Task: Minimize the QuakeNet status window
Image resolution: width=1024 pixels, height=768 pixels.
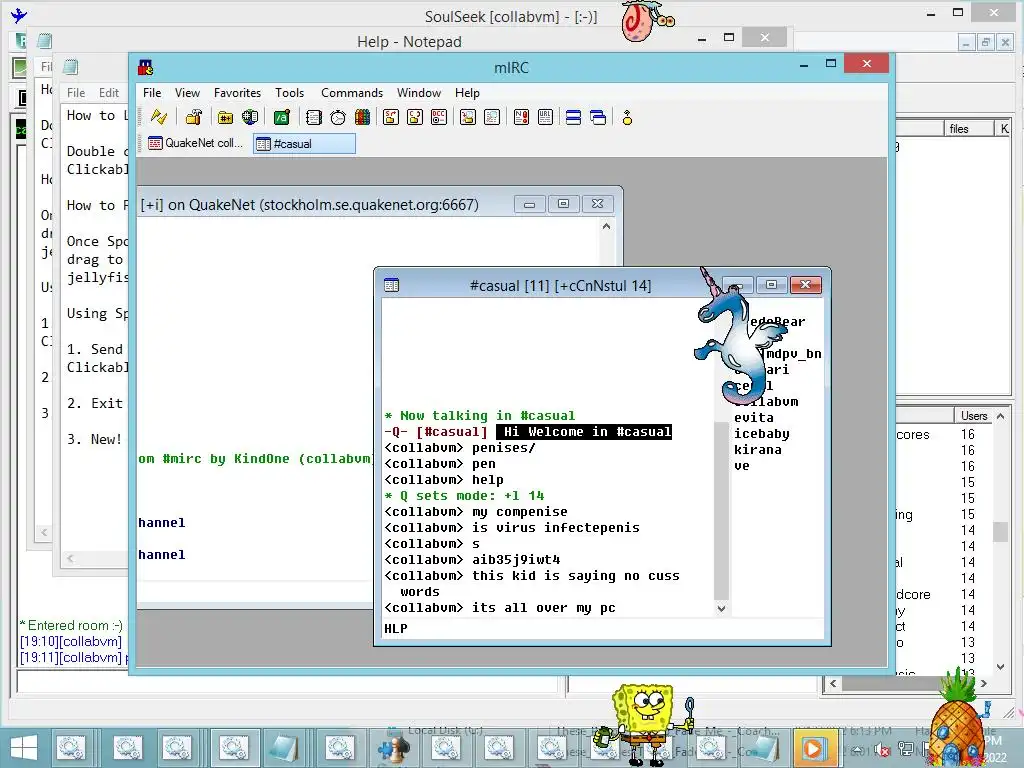Action: click(530, 204)
